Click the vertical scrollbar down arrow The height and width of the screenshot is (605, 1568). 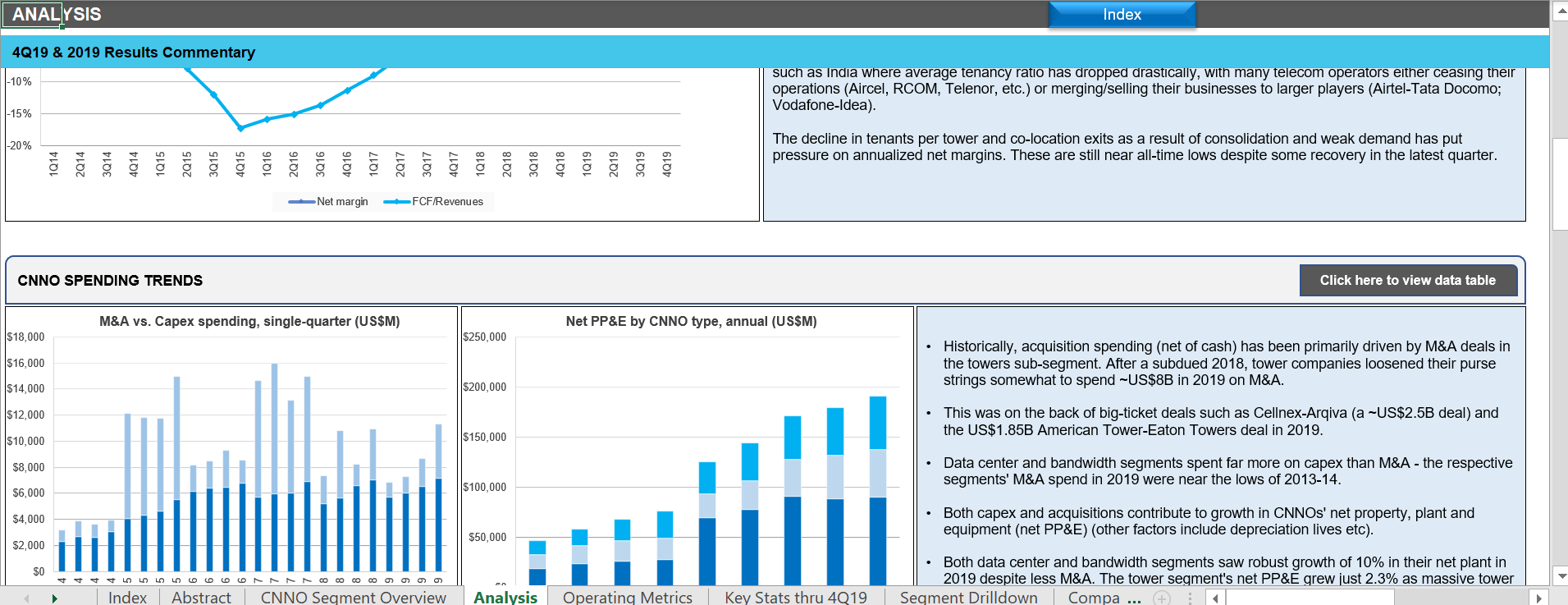click(1561, 576)
